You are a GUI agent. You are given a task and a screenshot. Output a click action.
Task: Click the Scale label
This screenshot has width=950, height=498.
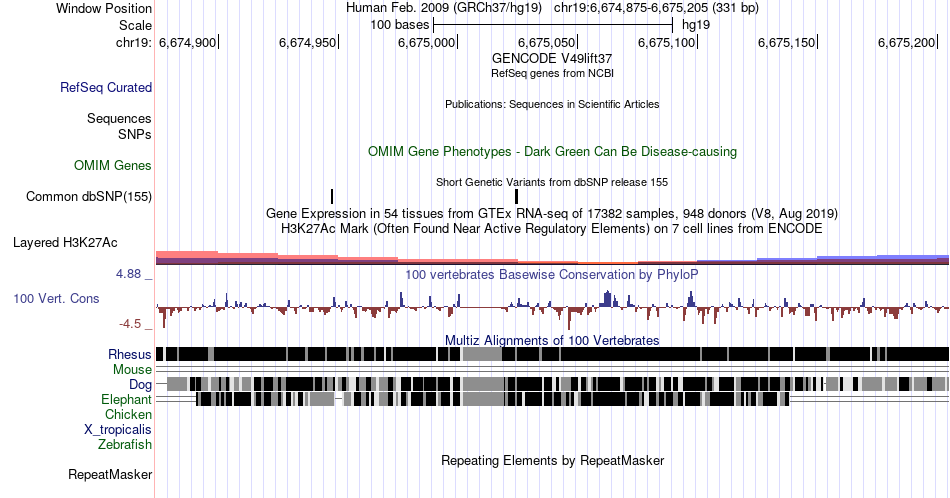pos(135,25)
